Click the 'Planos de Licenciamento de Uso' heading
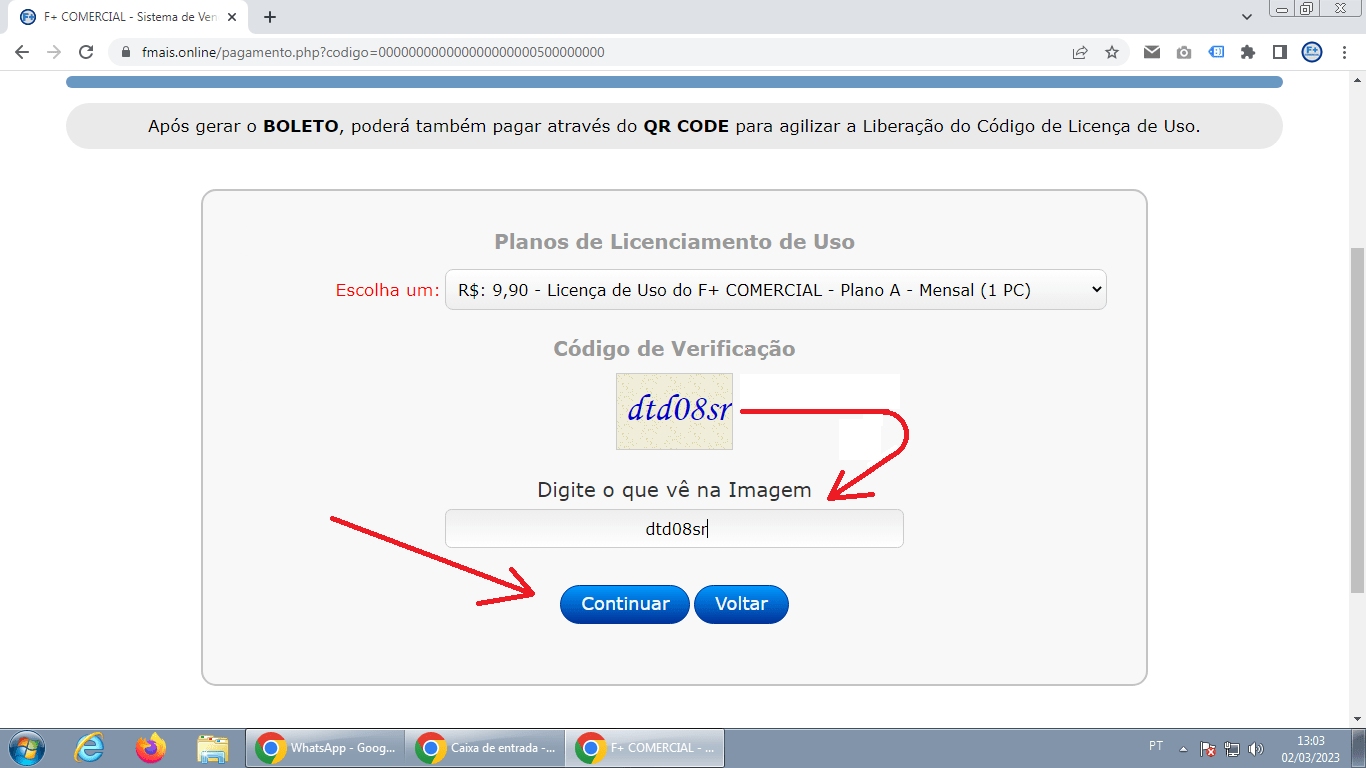Screen dimensions: 1366x768 (x=674, y=242)
